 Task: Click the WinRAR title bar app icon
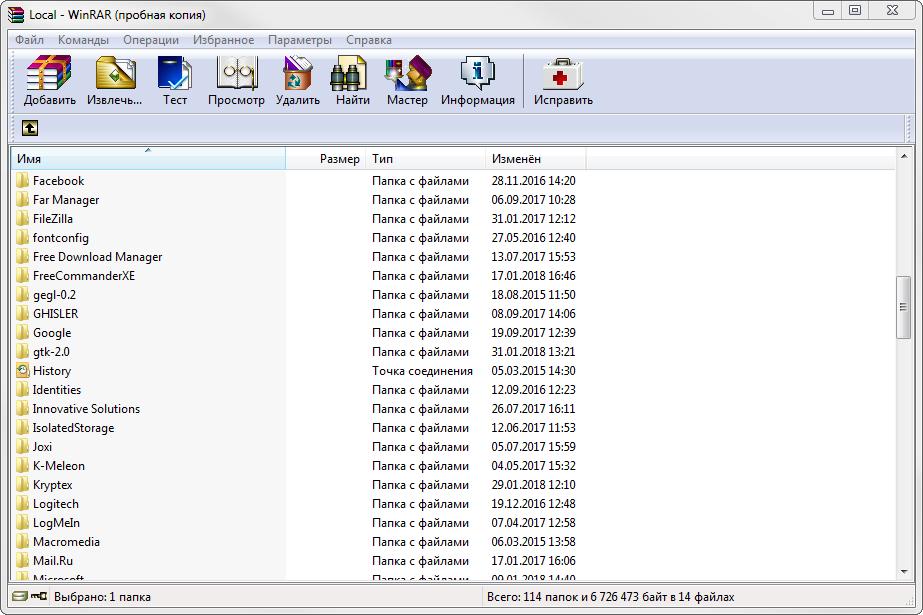click(x=16, y=15)
